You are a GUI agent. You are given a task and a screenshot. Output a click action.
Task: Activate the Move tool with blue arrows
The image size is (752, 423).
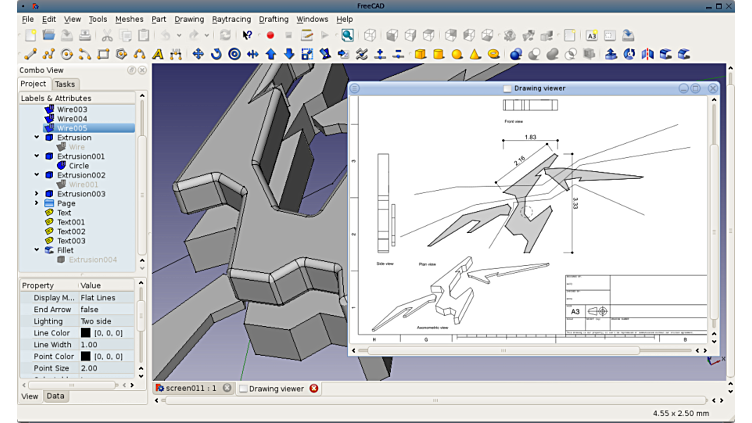(x=198, y=54)
